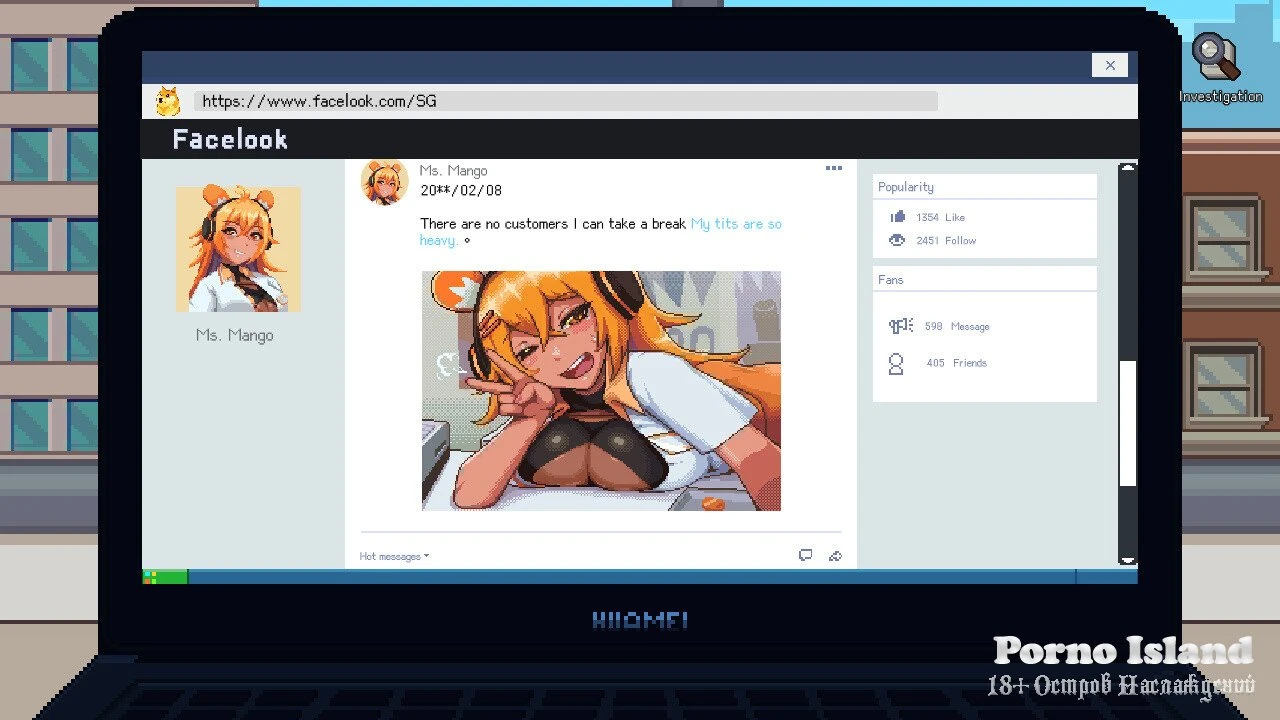Screen dimensions: 1280x720
Task: Click the eye Follow icon
Action: pos(897,240)
